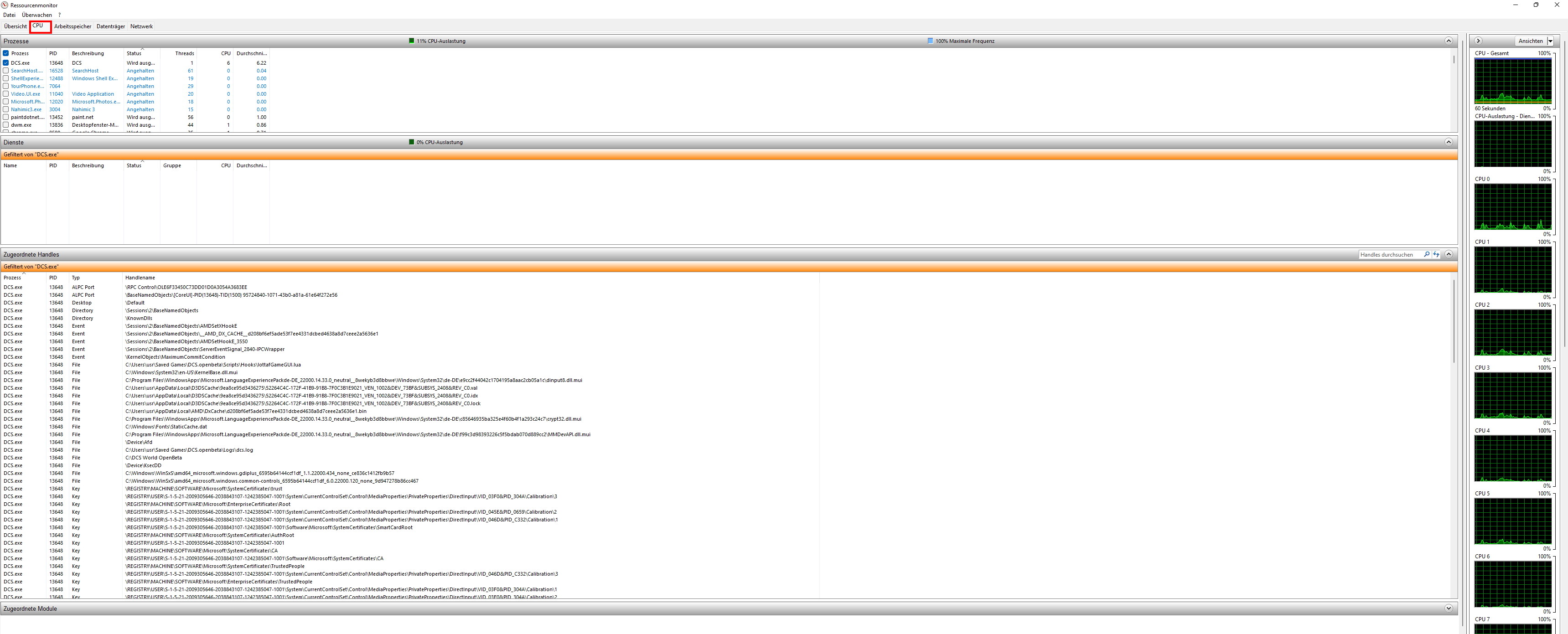Sort processes by Status column header
Image resolution: width=1568 pixels, height=634 pixels.
pyautogui.click(x=134, y=53)
